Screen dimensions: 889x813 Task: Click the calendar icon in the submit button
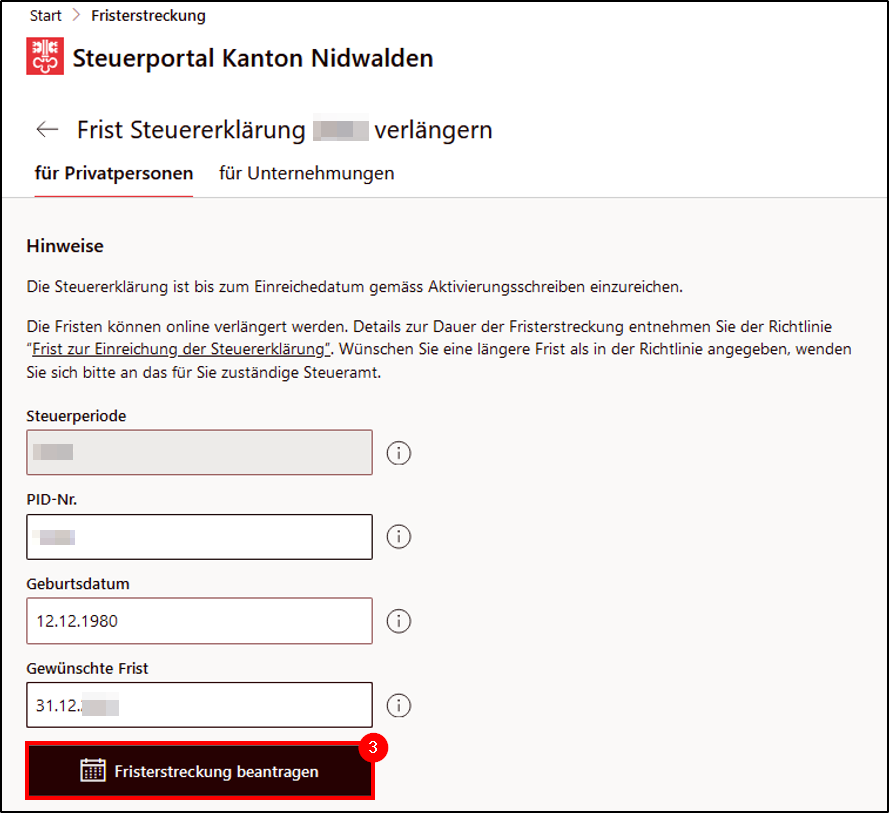93,770
